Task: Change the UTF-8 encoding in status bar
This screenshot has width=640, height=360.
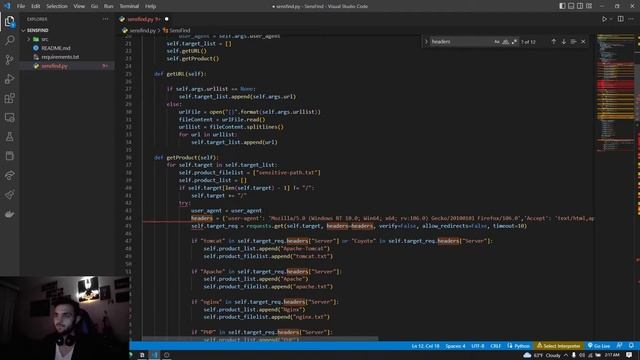Action: coord(478,346)
